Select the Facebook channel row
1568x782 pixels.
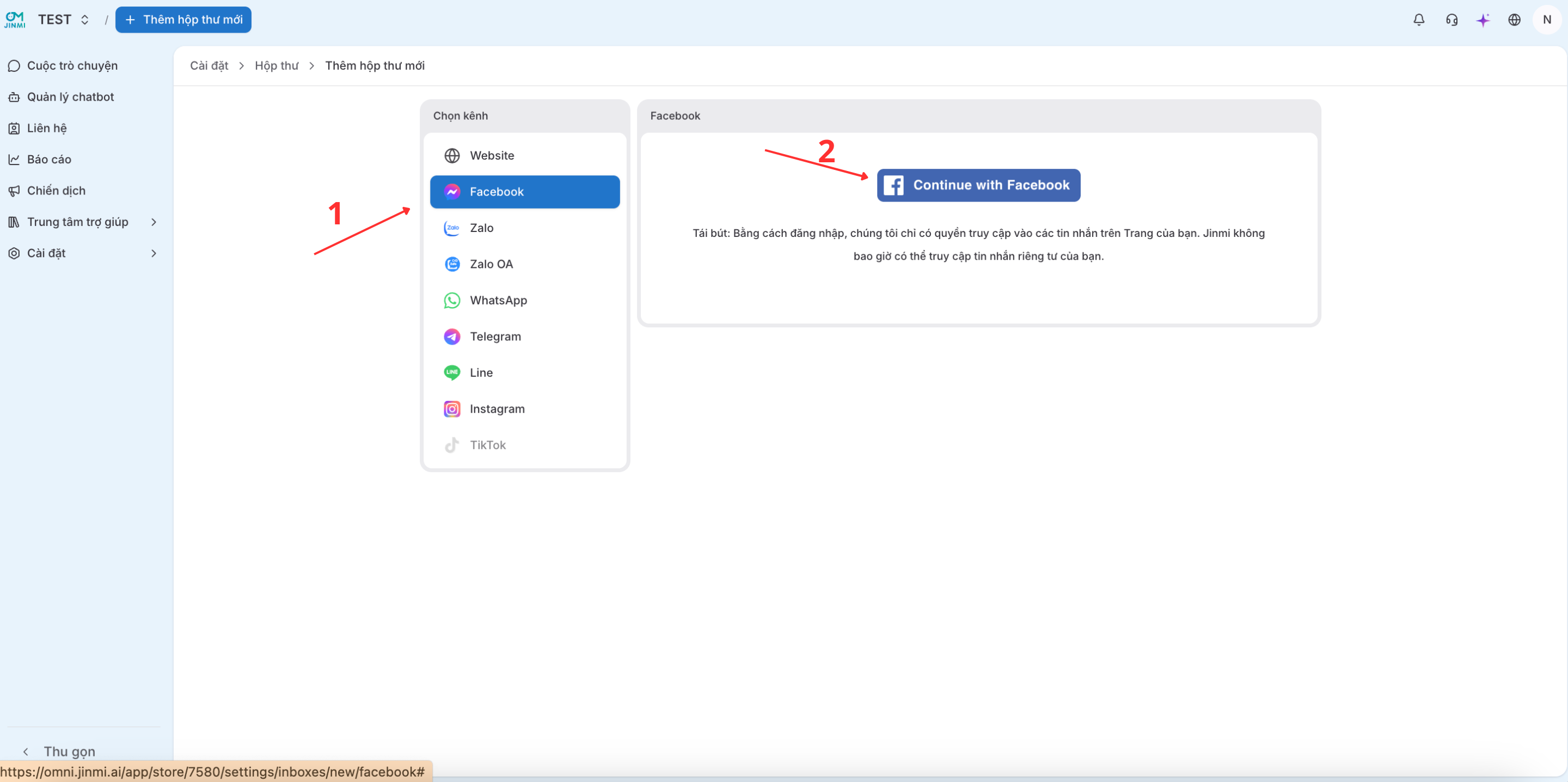coord(525,191)
